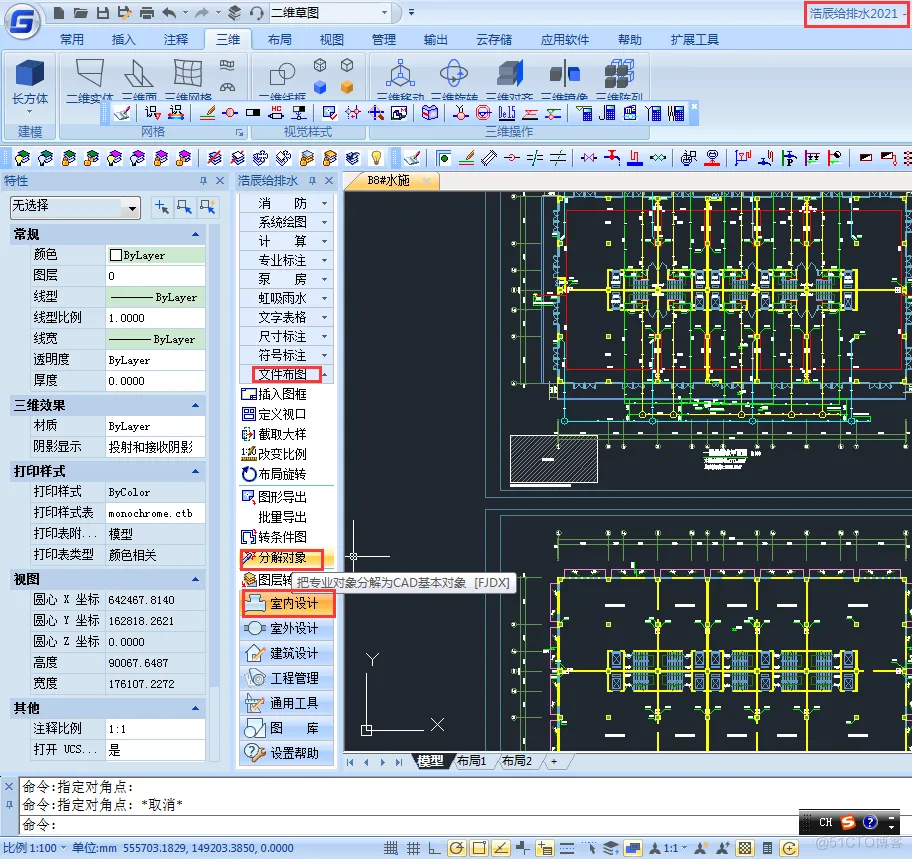This screenshot has width=912, height=859.
Task: Click the annotation visibility icon after 1:1
Action: 701,848
